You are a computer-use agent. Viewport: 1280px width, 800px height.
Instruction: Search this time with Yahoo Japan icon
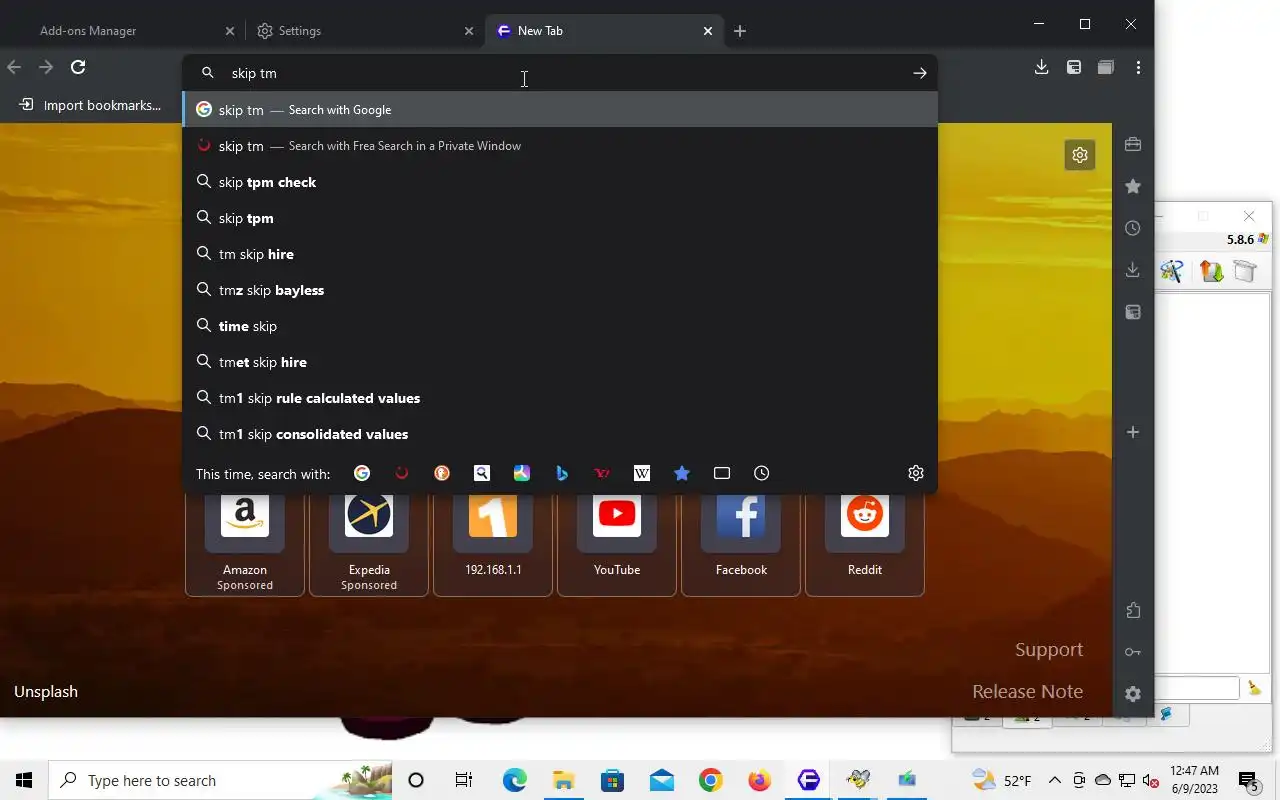tap(602, 473)
